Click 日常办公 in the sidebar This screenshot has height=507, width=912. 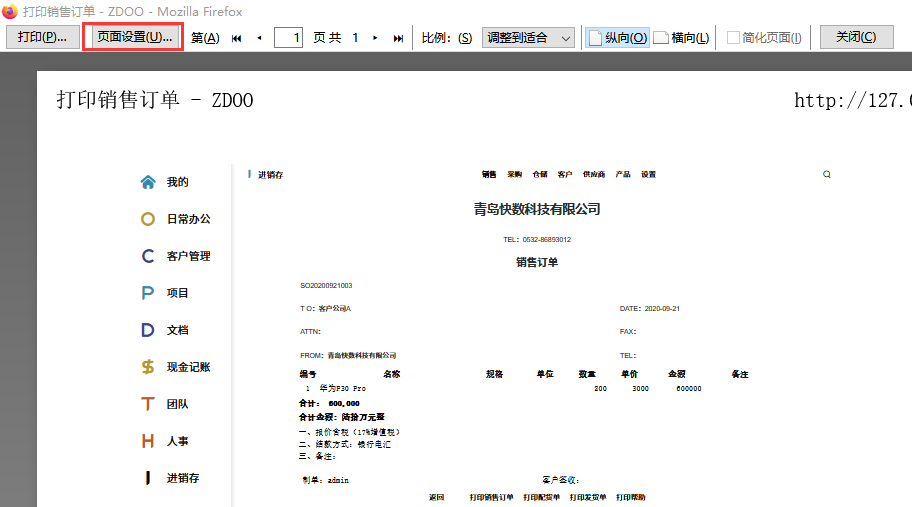point(188,219)
